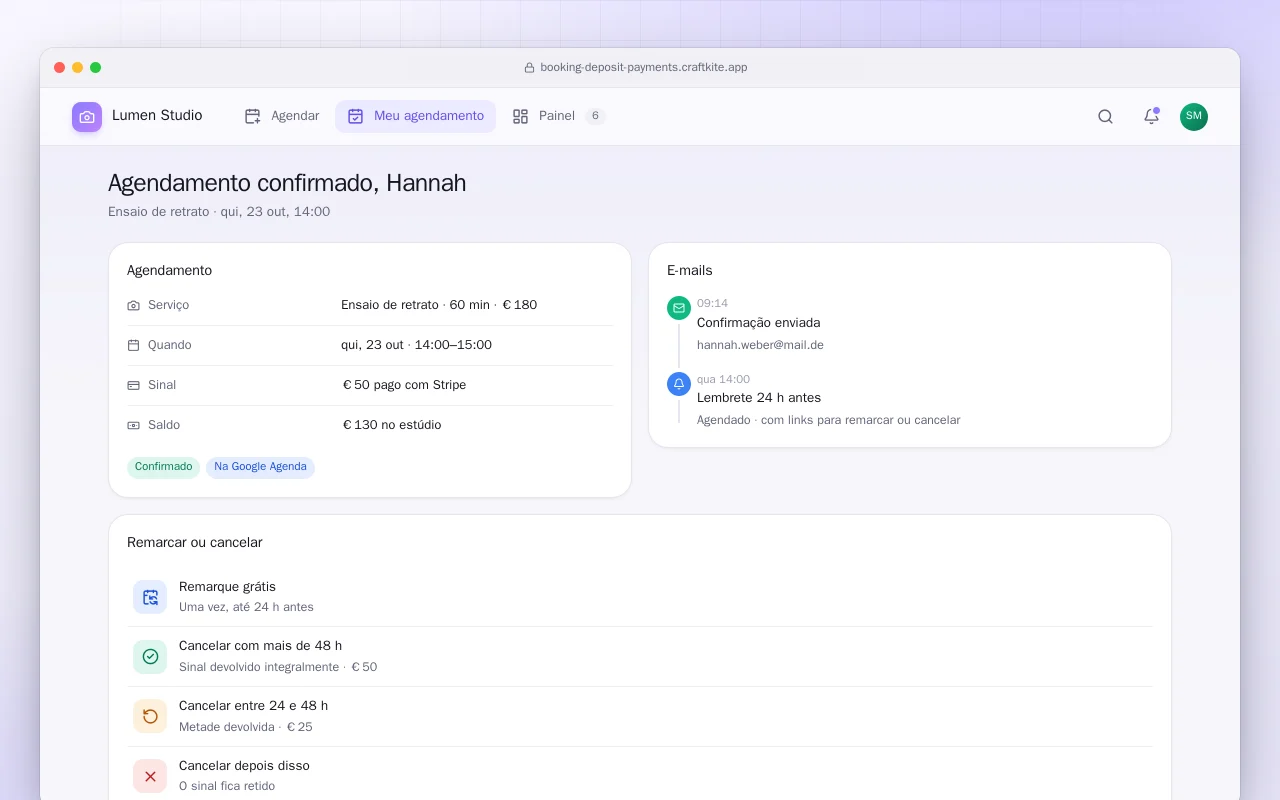Click the Remarcar ou cancelar heading
This screenshot has height=800, width=1280.
pos(195,543)
